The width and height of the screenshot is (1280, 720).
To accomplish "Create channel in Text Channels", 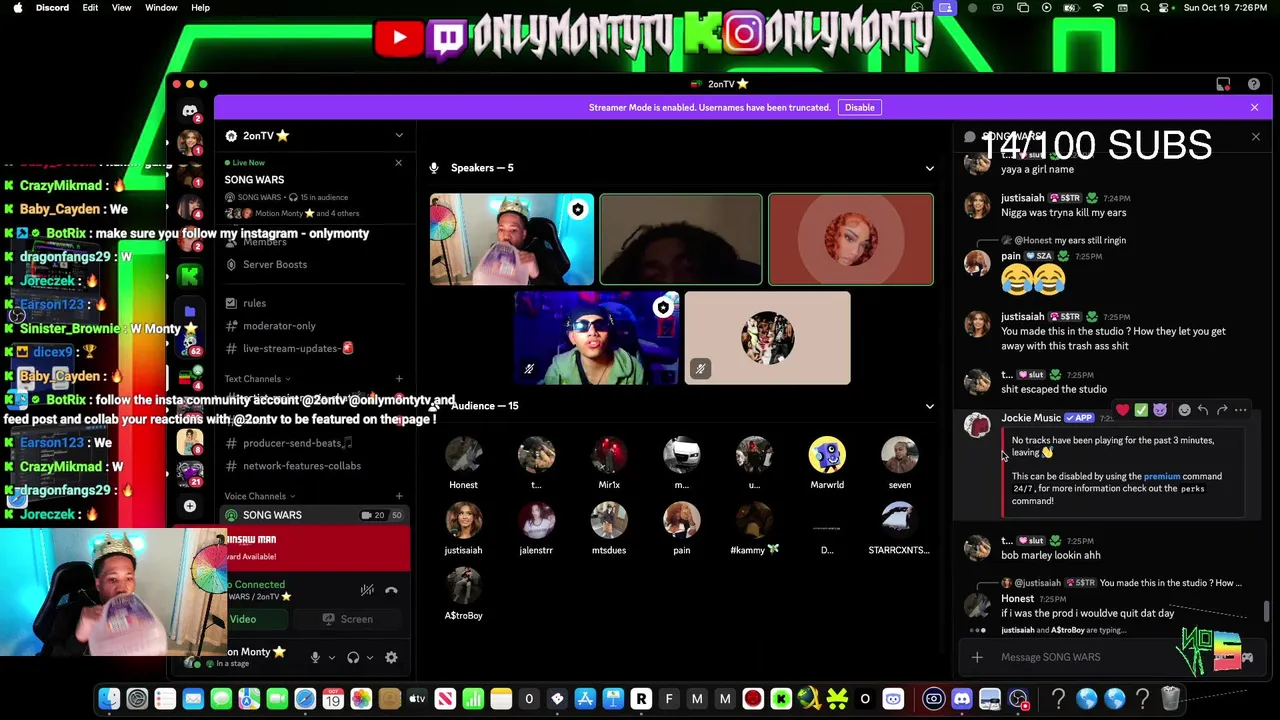I will (x=399, y=379).
